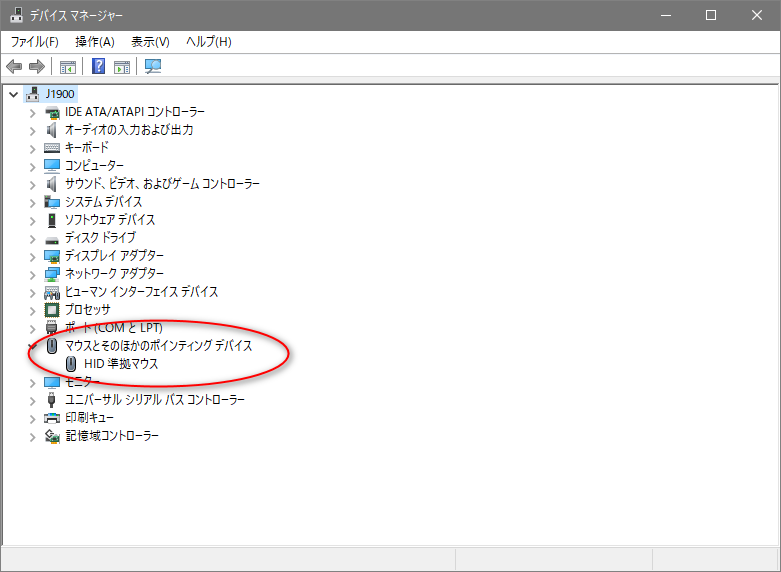This screenshot has height=572, width=781.
Task: Click the Forward arrow toolbar icon
Action: 37,67
